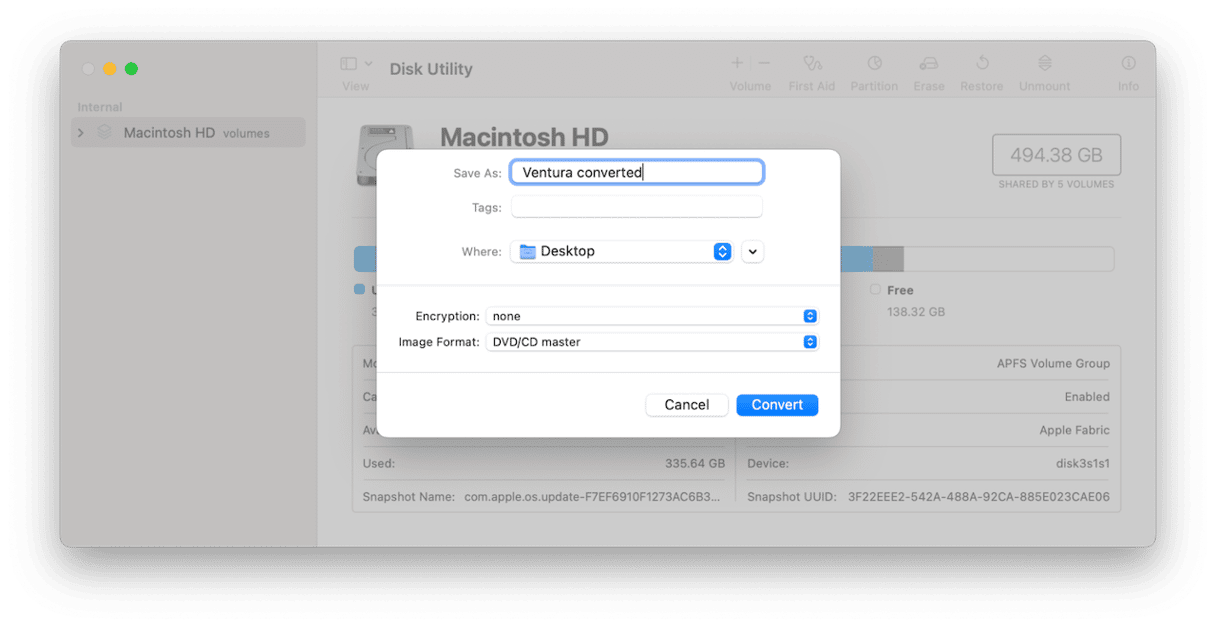This screenshot has width=1216, height=627.
Task: Click the sidebar View toolbar icon
Action: pos(348,63)
